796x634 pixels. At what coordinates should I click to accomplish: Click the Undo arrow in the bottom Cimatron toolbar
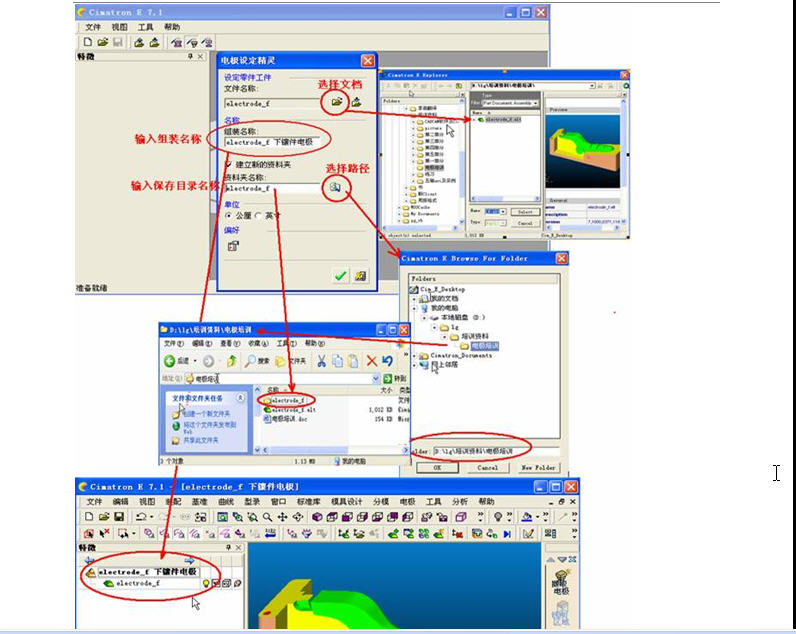[141, 517]
